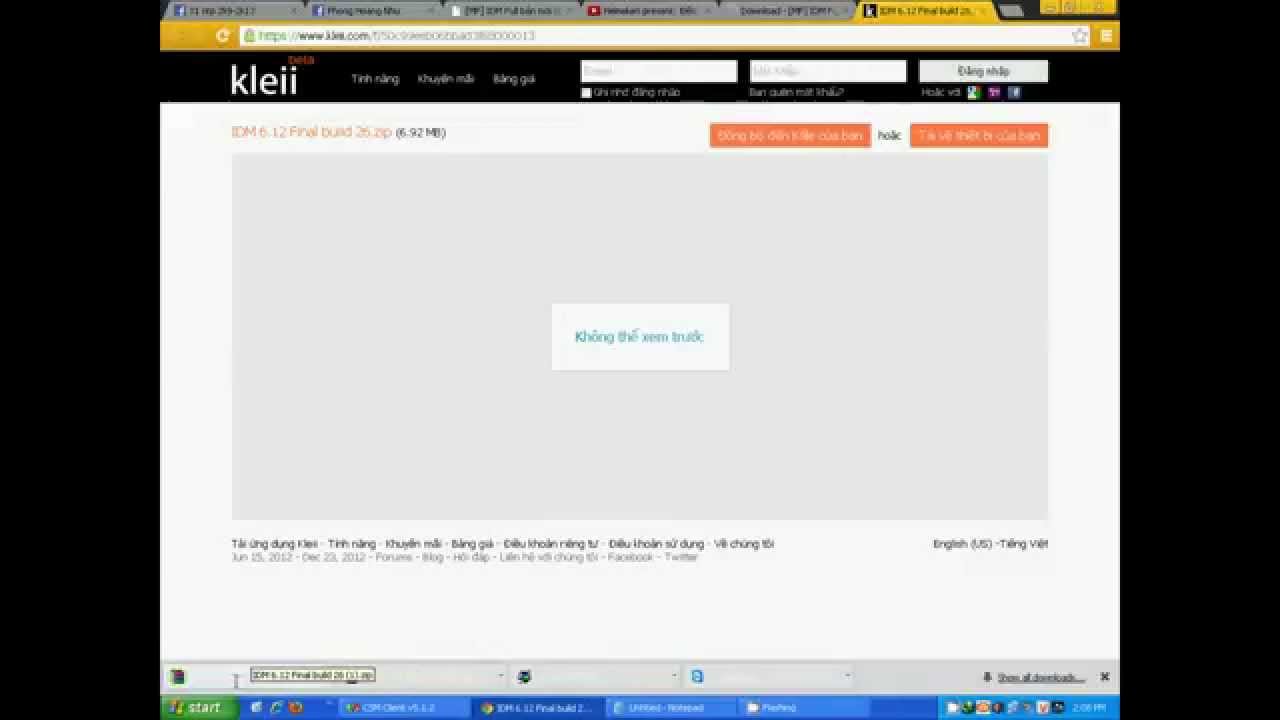Open the Tính năng nav item
1280x720 pixels.
(x=375, y=78)
